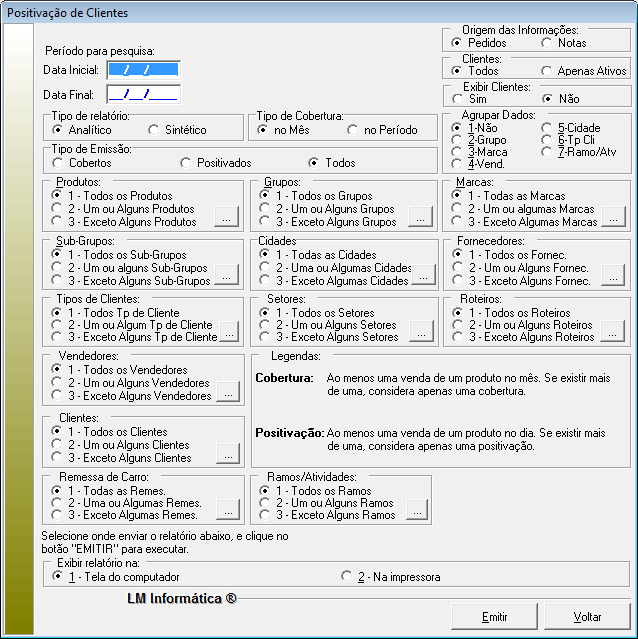Open the Roteiros selection browse button
This screenshot has width=638, height=639.
click(x=612, y=333)
